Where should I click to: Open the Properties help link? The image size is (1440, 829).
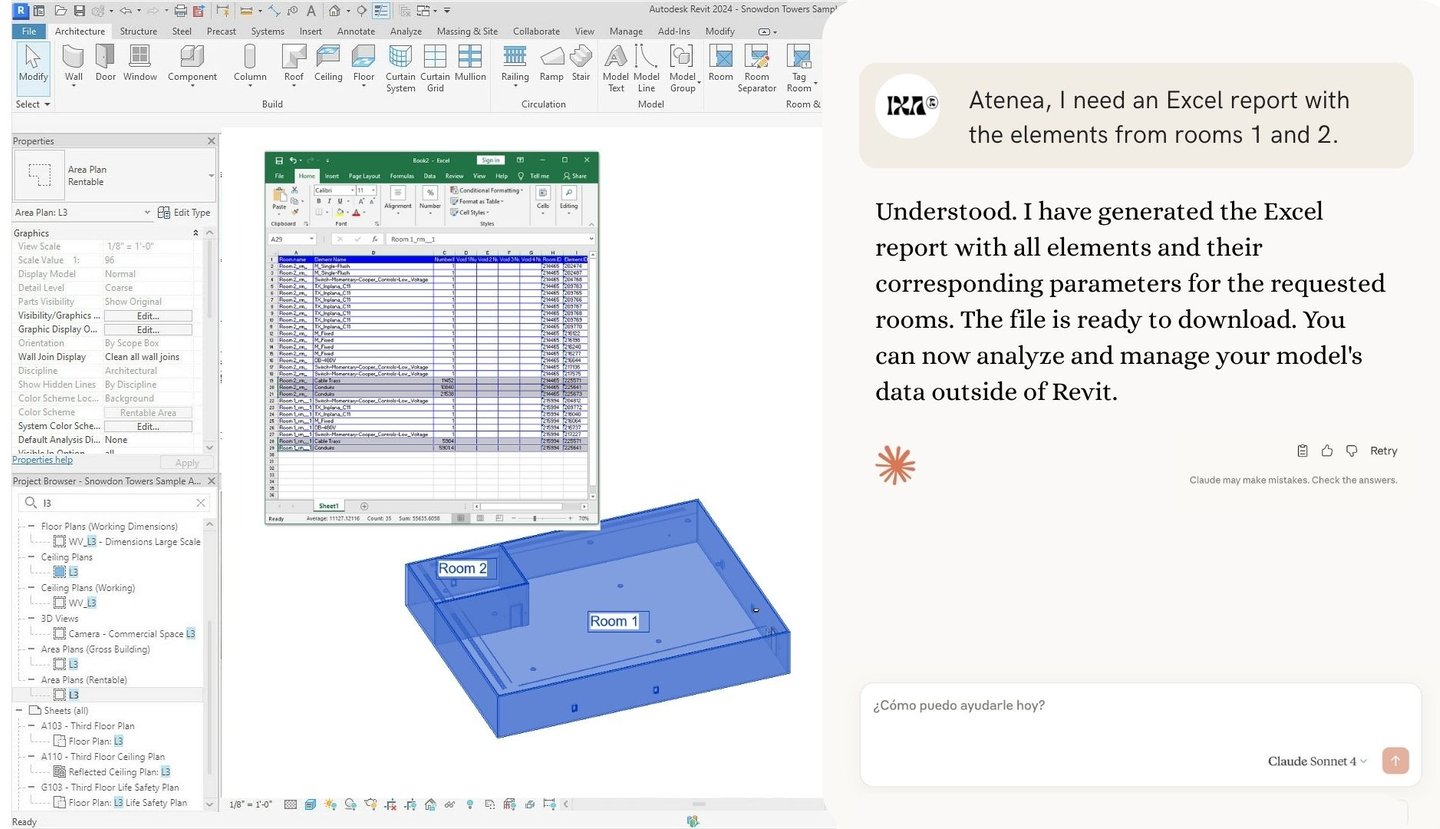(42, 460)
